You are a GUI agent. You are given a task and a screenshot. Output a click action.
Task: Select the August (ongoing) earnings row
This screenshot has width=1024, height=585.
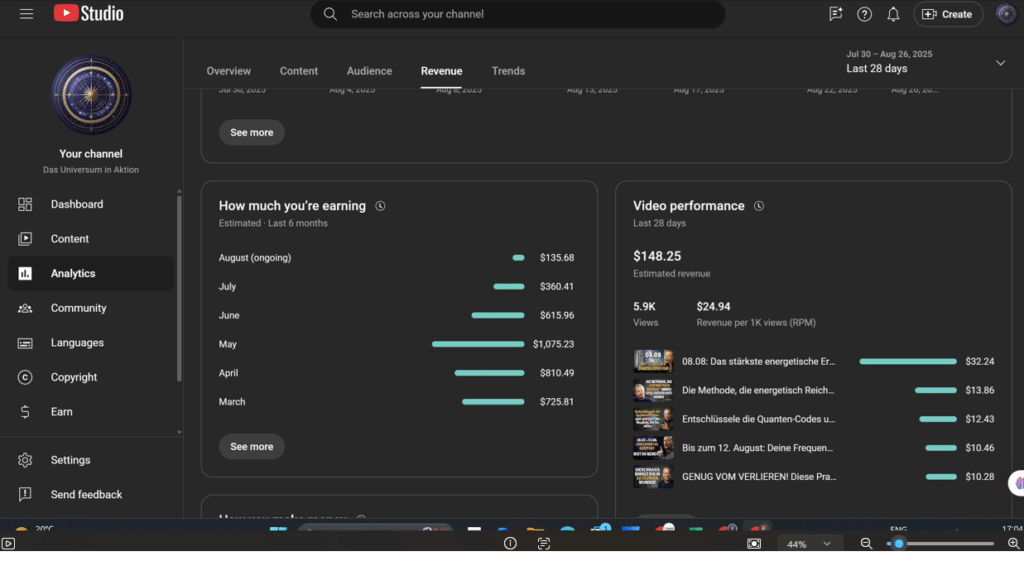[x=396, y=258]
